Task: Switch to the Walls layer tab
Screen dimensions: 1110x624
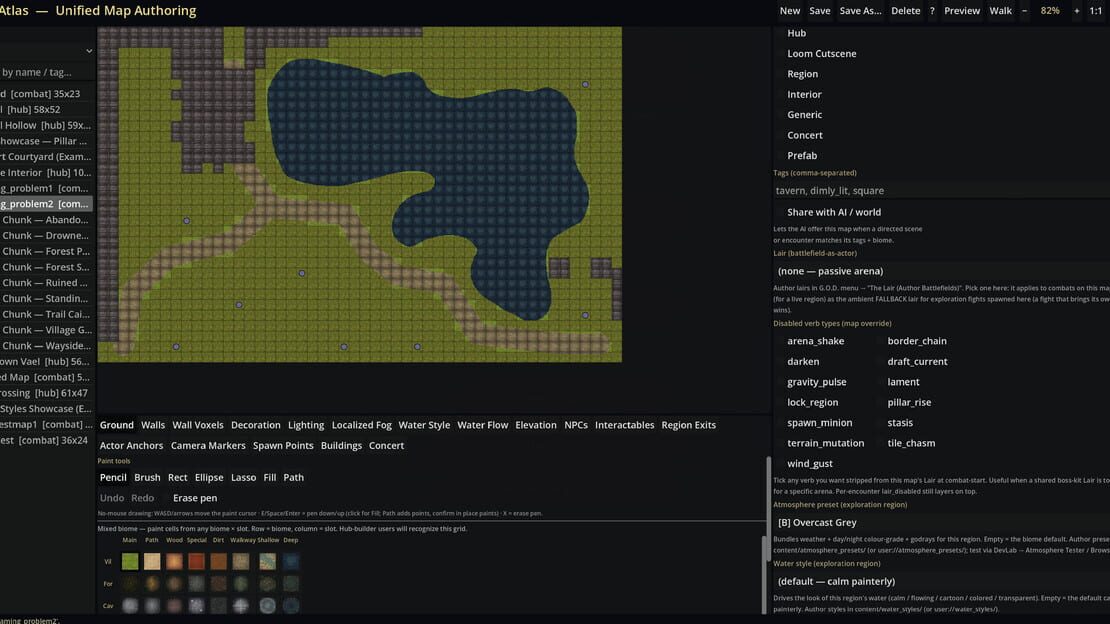Action: tap(153, 425)
